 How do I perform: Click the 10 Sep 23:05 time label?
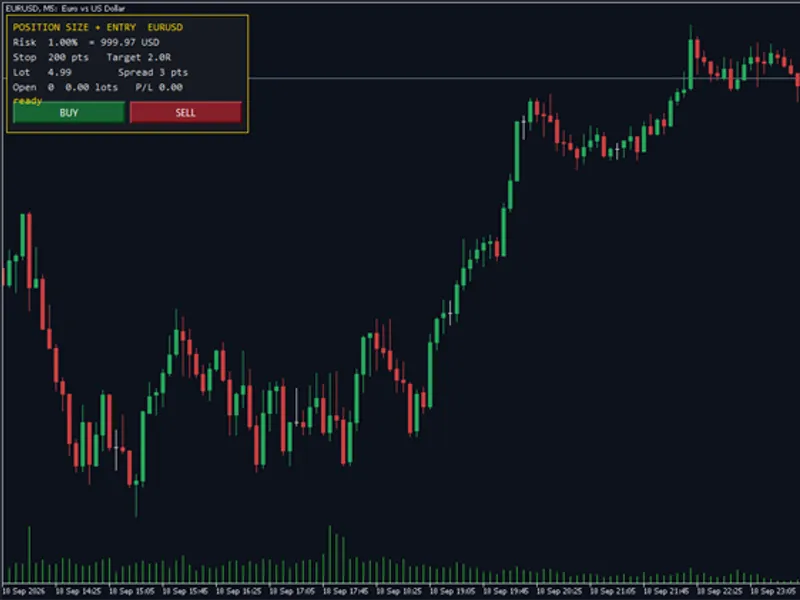773,591
